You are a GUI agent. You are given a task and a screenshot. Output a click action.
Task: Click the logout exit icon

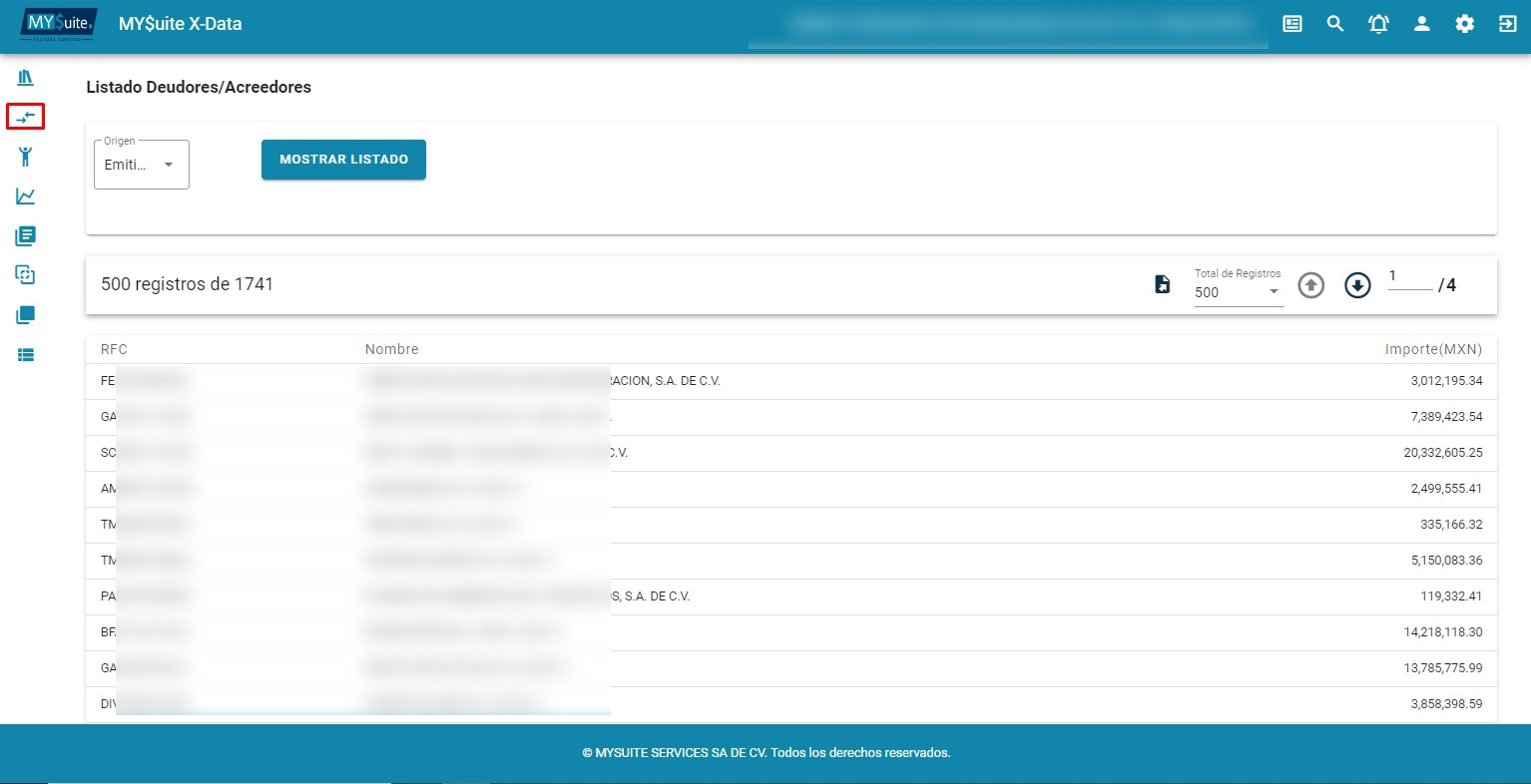(1507, 24)
